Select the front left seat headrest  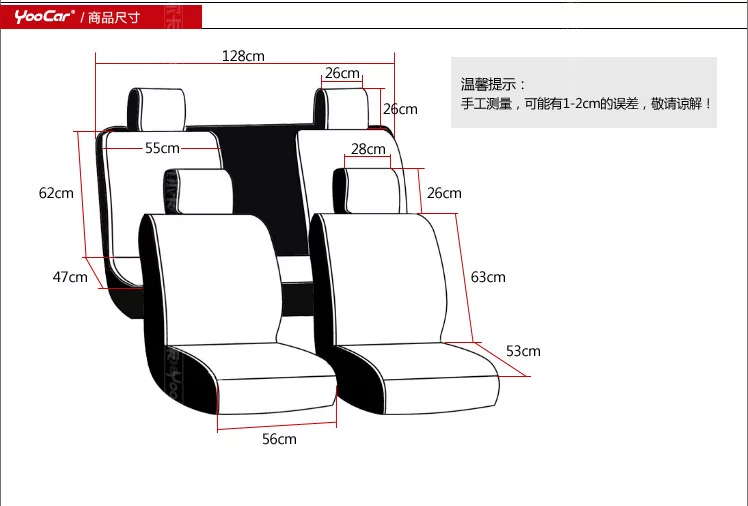(x=204, y=190)
